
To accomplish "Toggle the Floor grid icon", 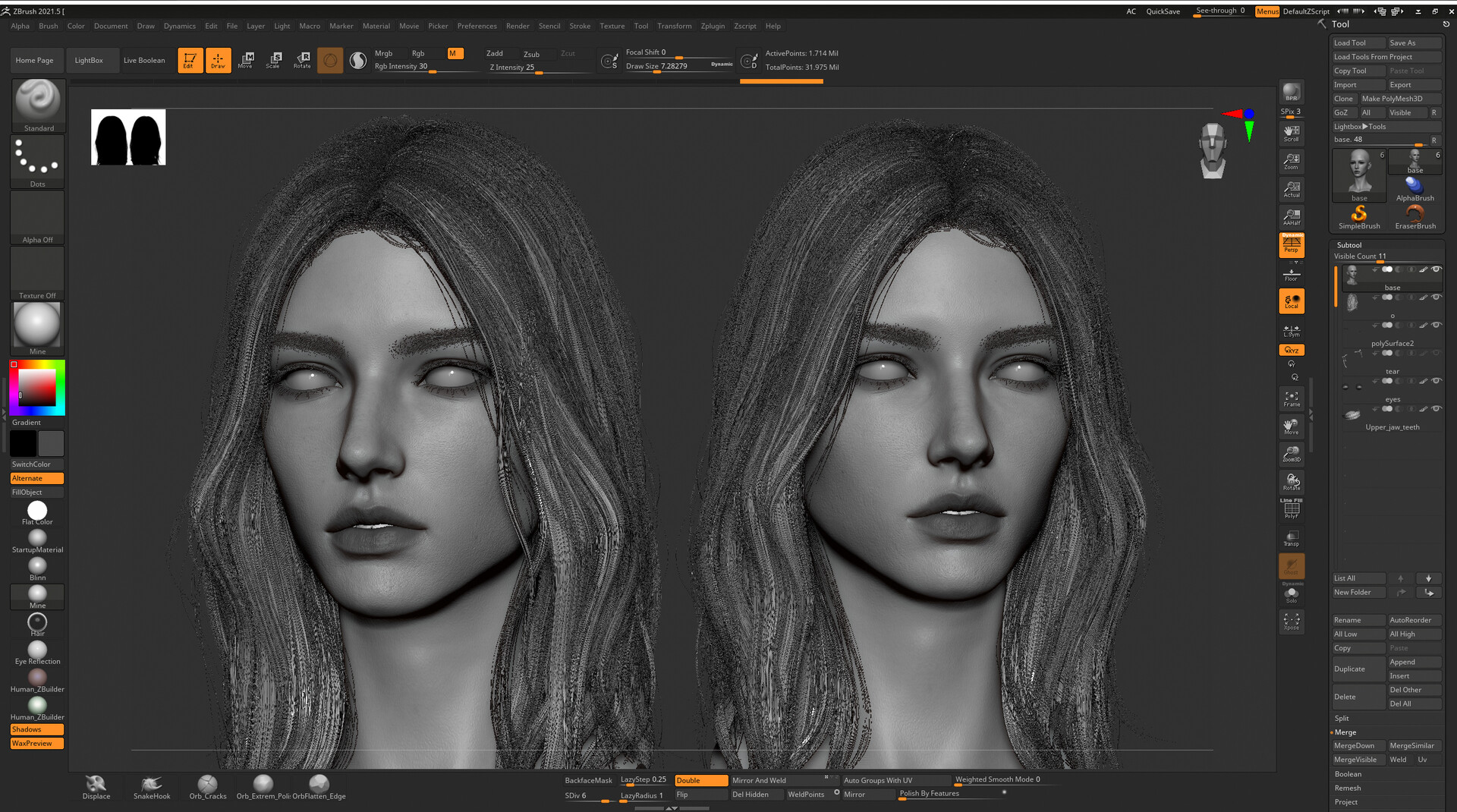I will tap(1291, 274).
